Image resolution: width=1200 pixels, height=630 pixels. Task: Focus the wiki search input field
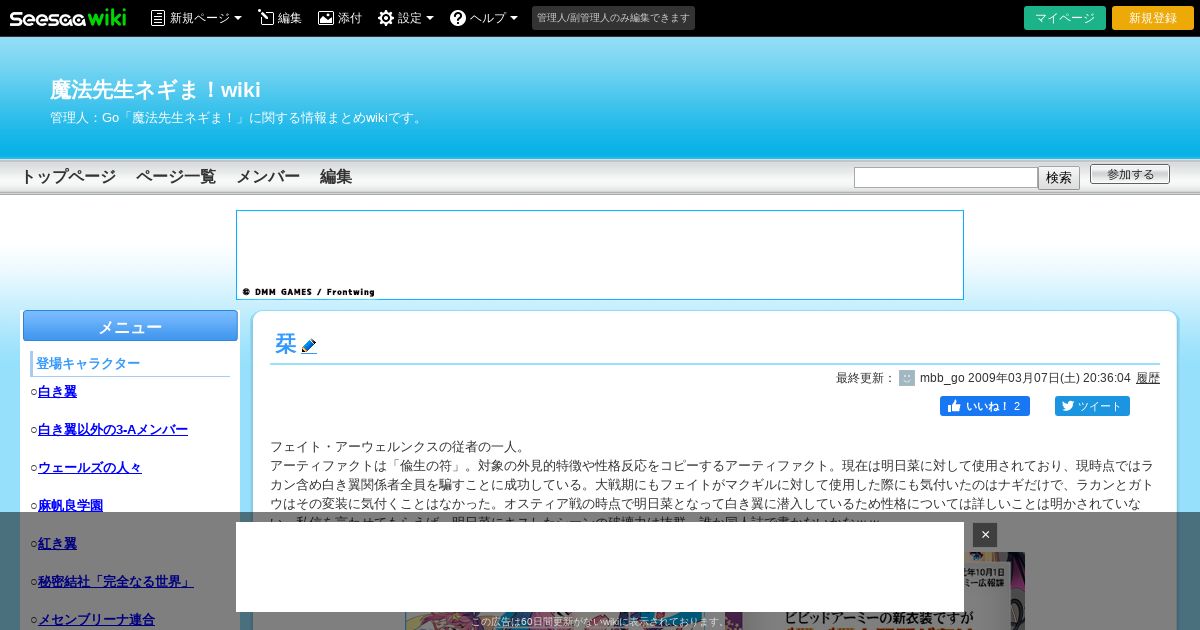click(946, 177)
